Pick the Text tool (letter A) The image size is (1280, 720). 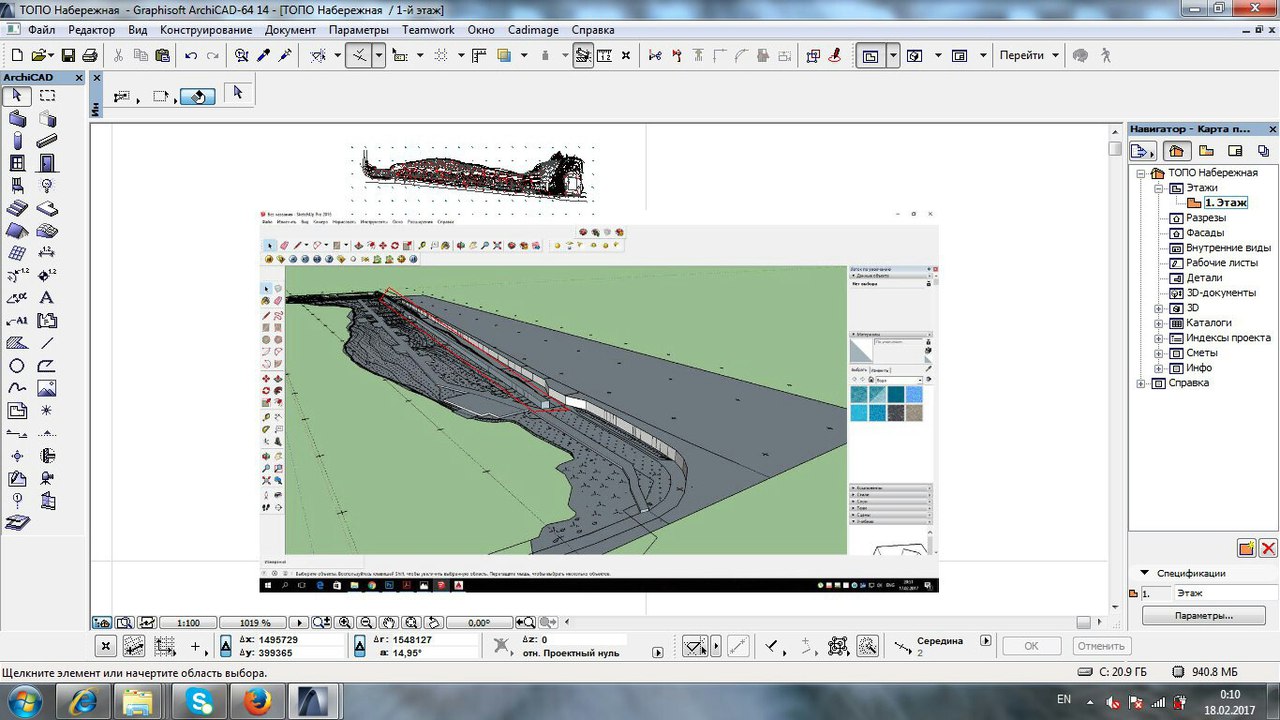point(47,297)
